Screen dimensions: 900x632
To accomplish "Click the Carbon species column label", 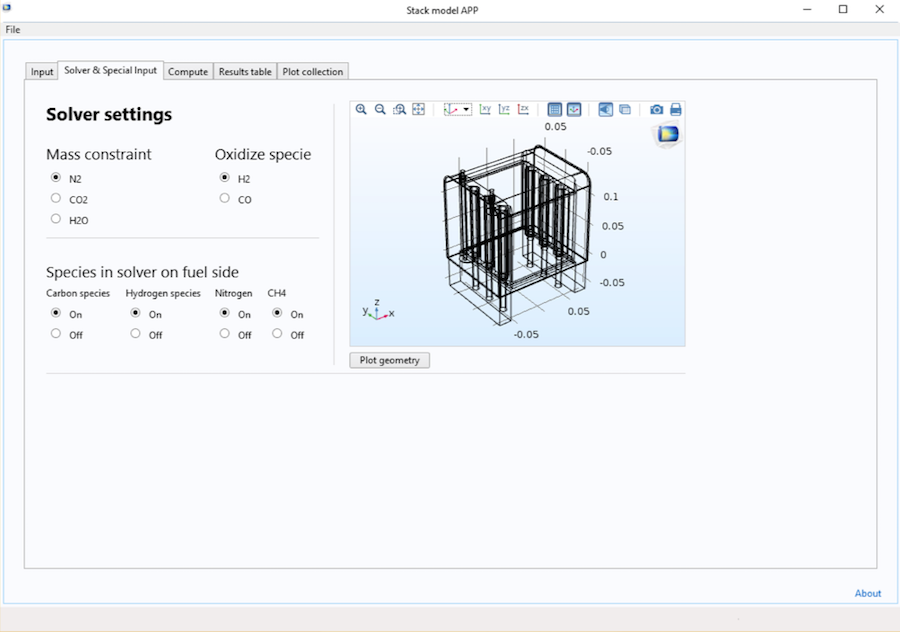I will [78, 293].
